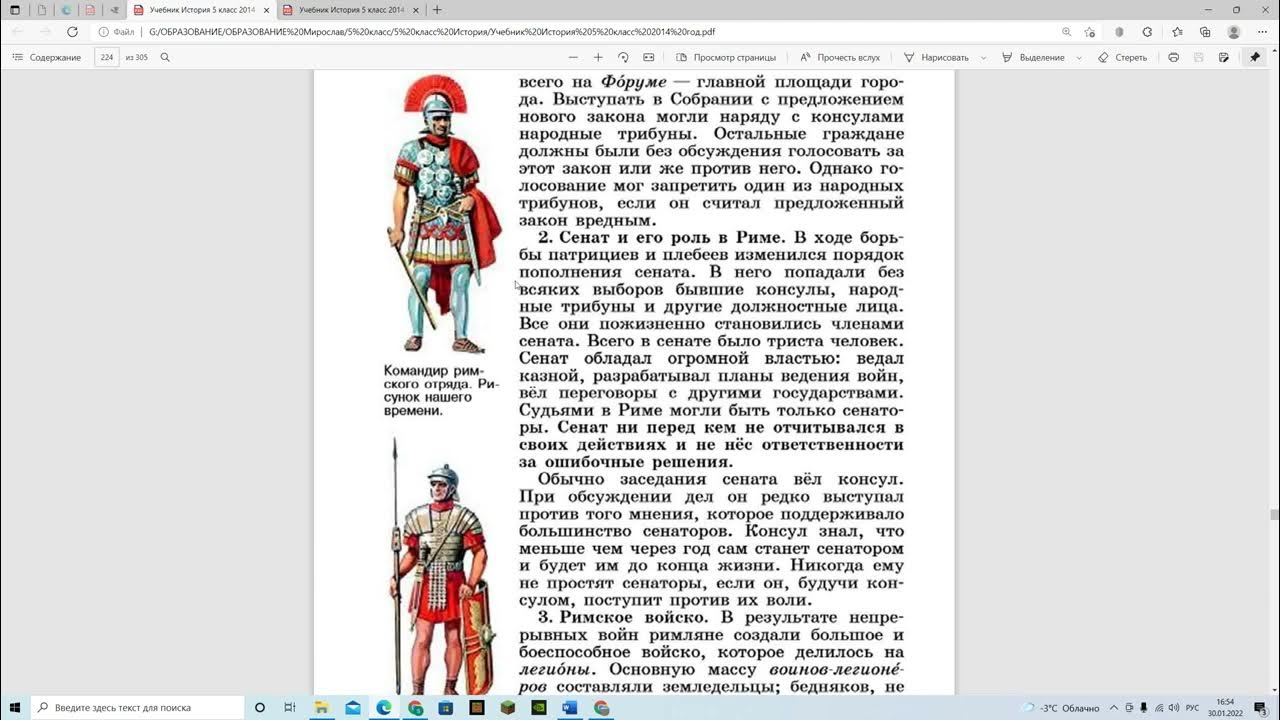Open browser Collections
Viewport: 1280px width, 720px height.
(1205, 32)
